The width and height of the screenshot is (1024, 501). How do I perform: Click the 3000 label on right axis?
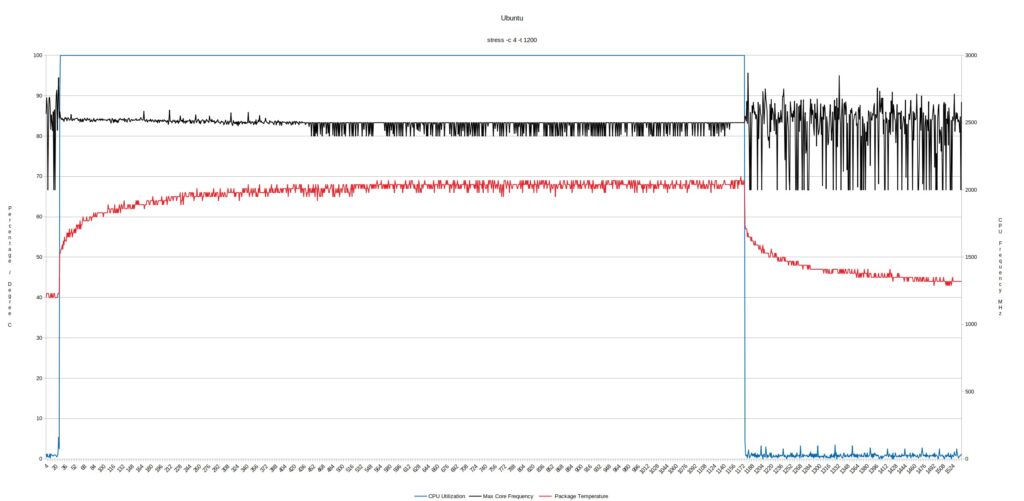(970, 56)
